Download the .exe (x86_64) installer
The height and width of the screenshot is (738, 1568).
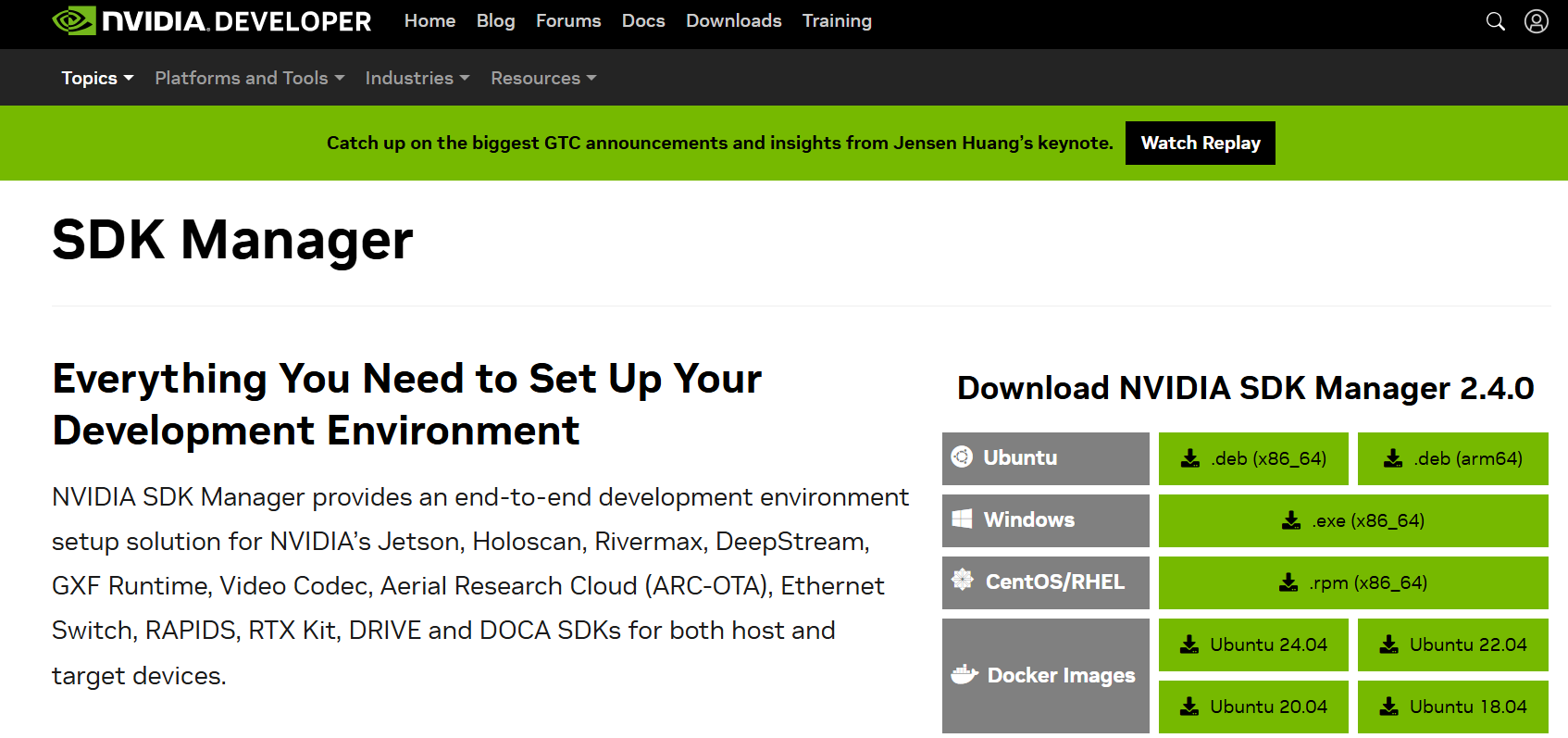point(1353,520)
